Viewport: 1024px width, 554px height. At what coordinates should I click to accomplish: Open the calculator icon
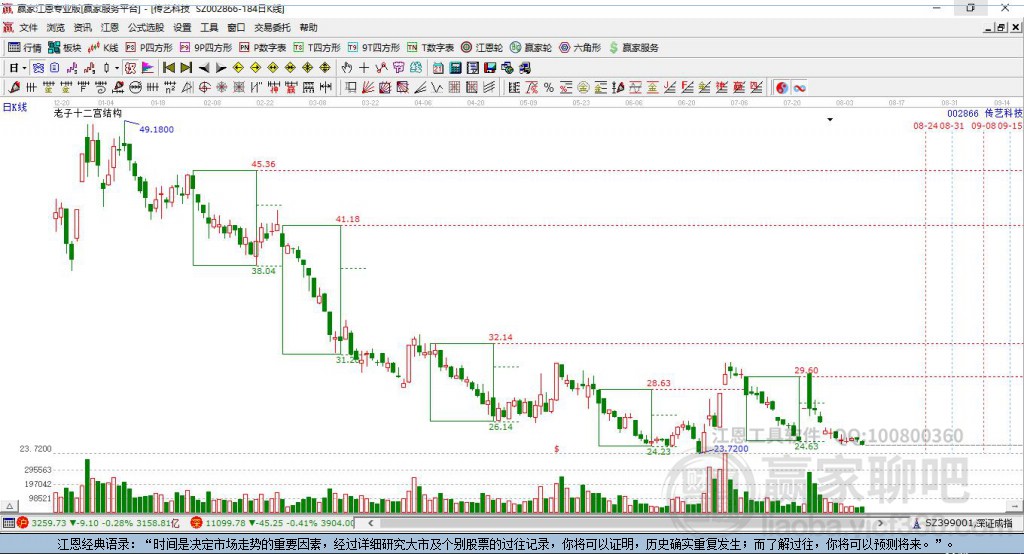coord(455,68)
